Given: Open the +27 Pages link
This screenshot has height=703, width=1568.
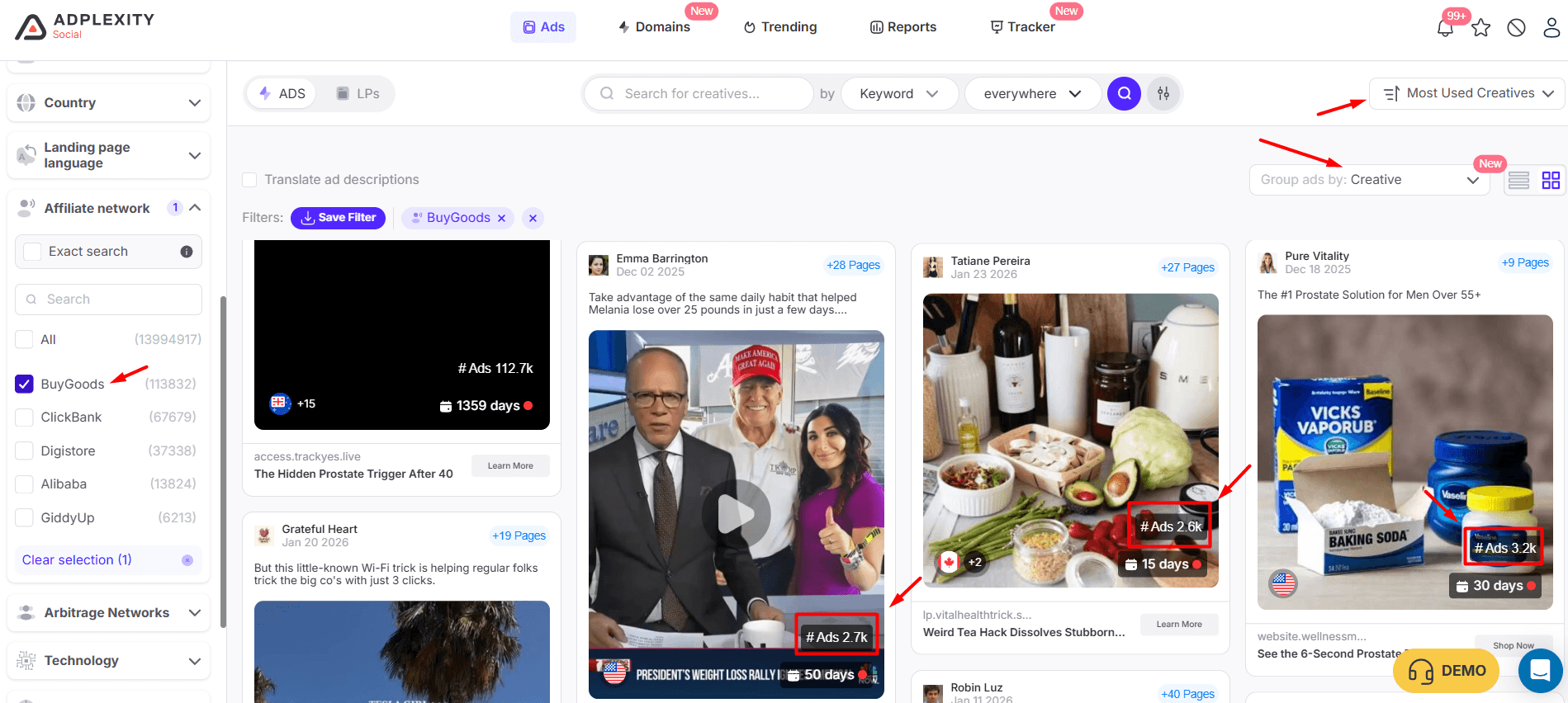Looking at the screenshot, I should [1187, 268].
